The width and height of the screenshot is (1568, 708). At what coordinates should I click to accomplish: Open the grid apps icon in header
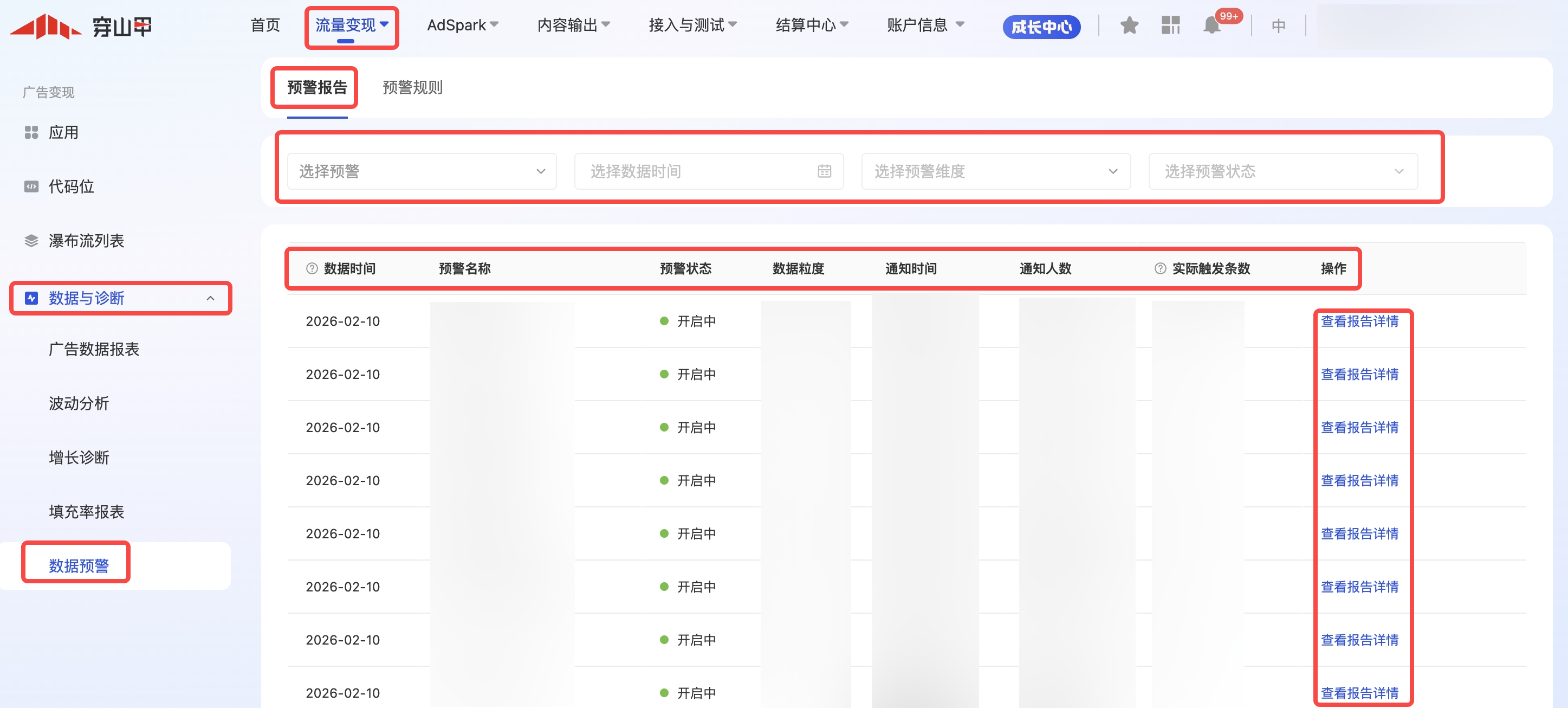[x=1170, y=25]
